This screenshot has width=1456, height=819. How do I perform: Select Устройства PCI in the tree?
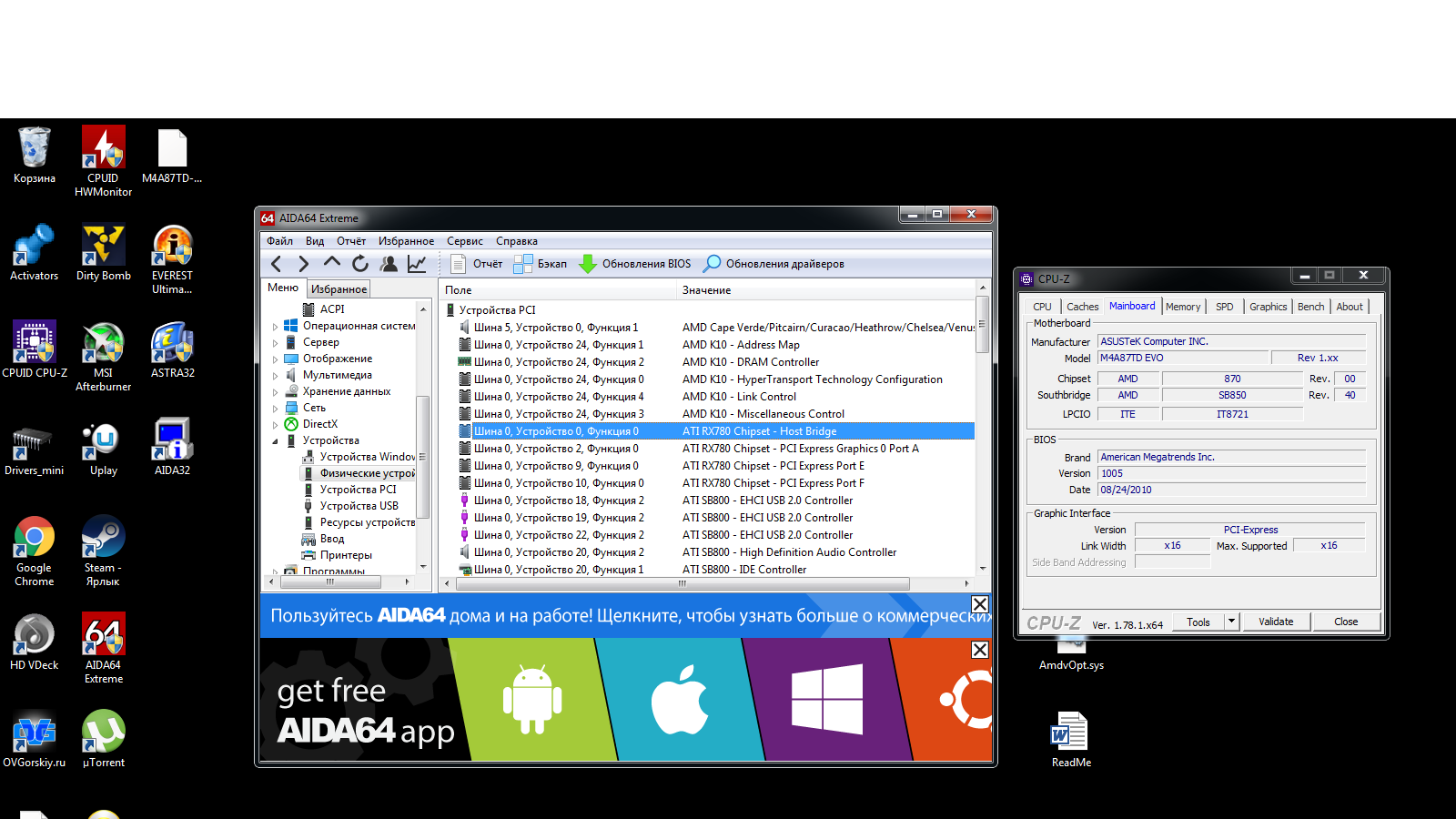click(x=359, y=490)
